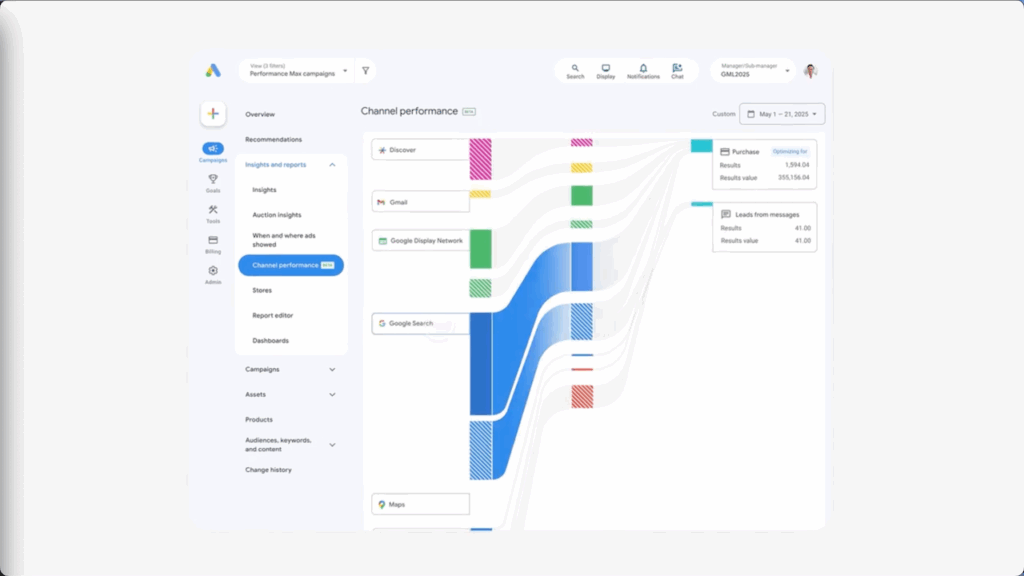Click the Google Search channel node
Viewport: 1024px width, 576px height.
(420, 324)
